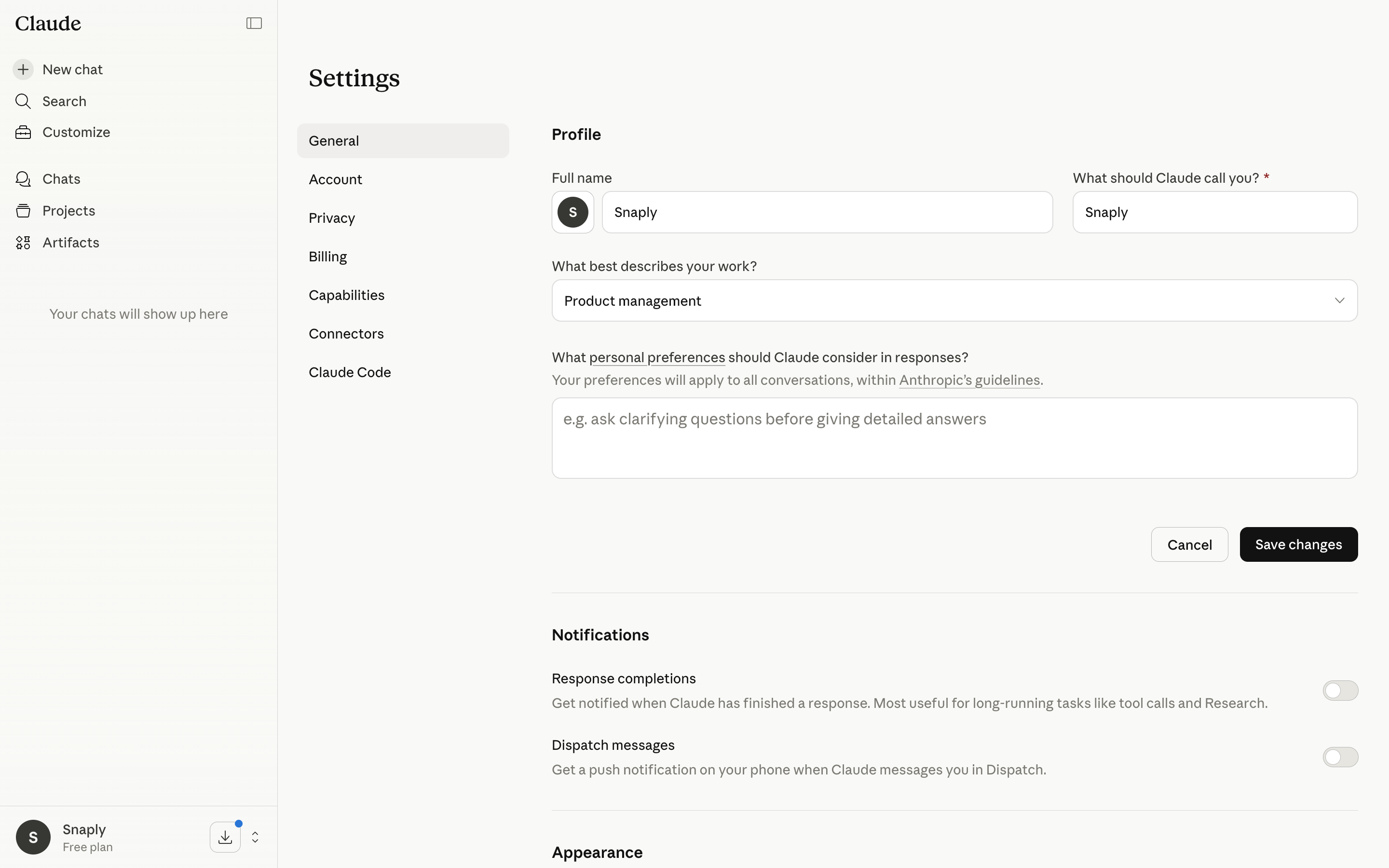
Task: Click the Appearance section heading
Action: click(597, 853)
